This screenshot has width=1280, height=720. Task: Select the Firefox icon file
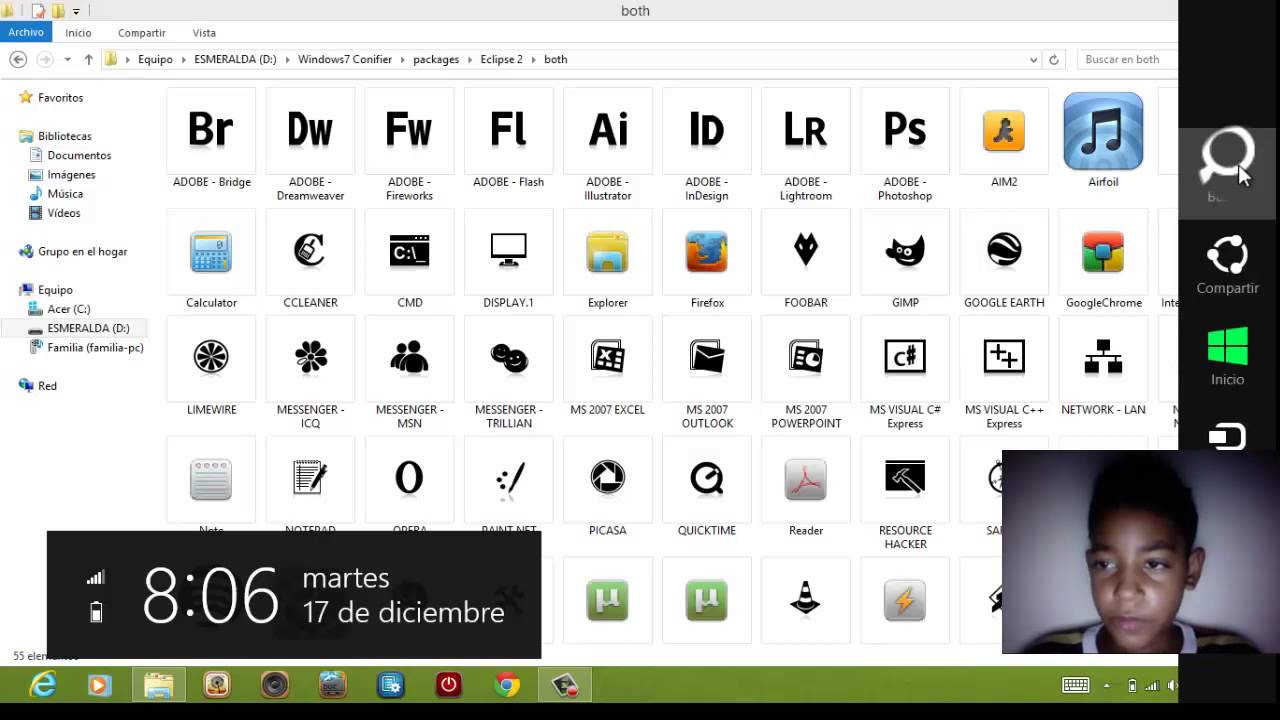pyautogui.click(x=706, y=252)
